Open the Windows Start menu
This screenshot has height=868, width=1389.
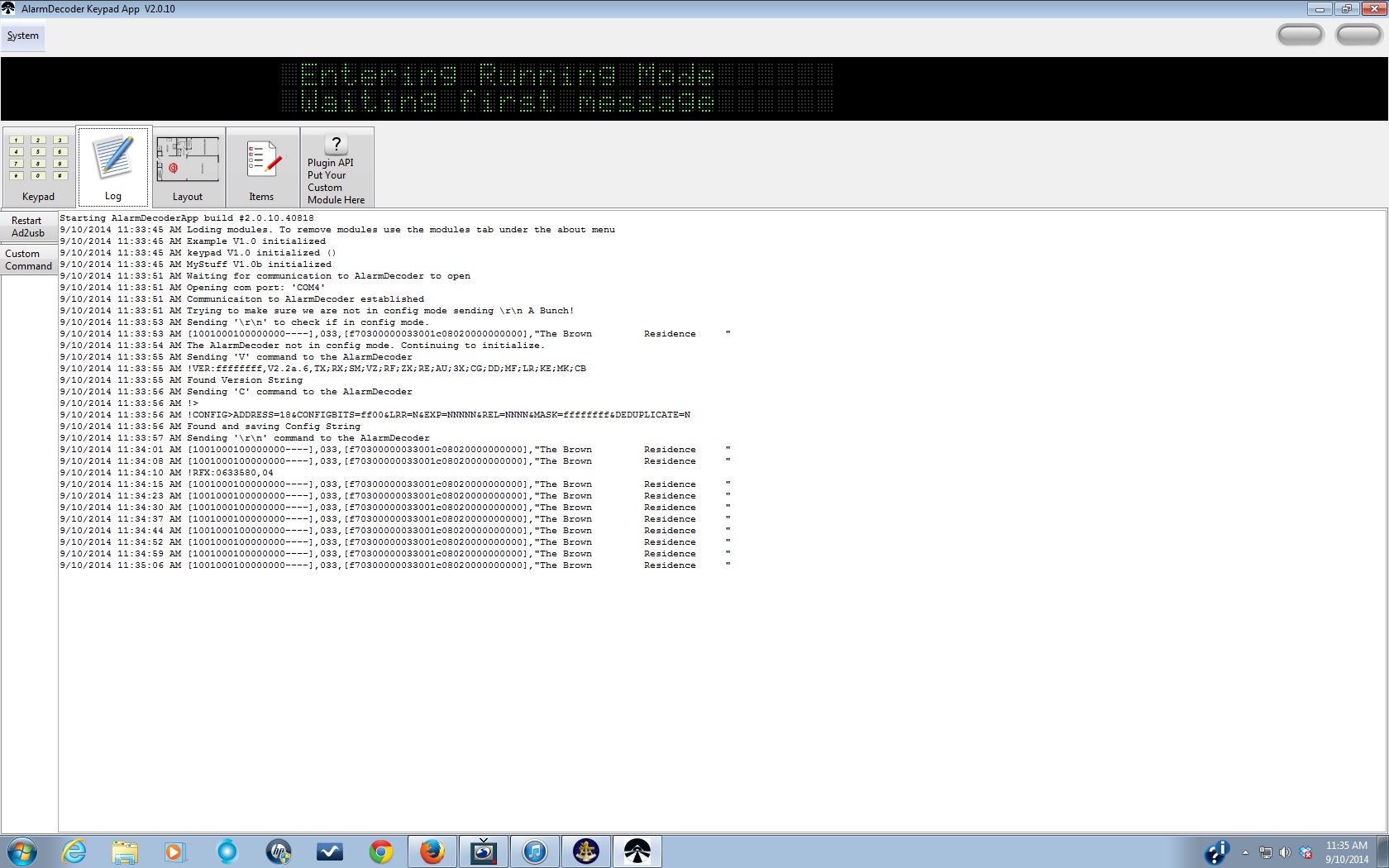(x=22, y=851)
